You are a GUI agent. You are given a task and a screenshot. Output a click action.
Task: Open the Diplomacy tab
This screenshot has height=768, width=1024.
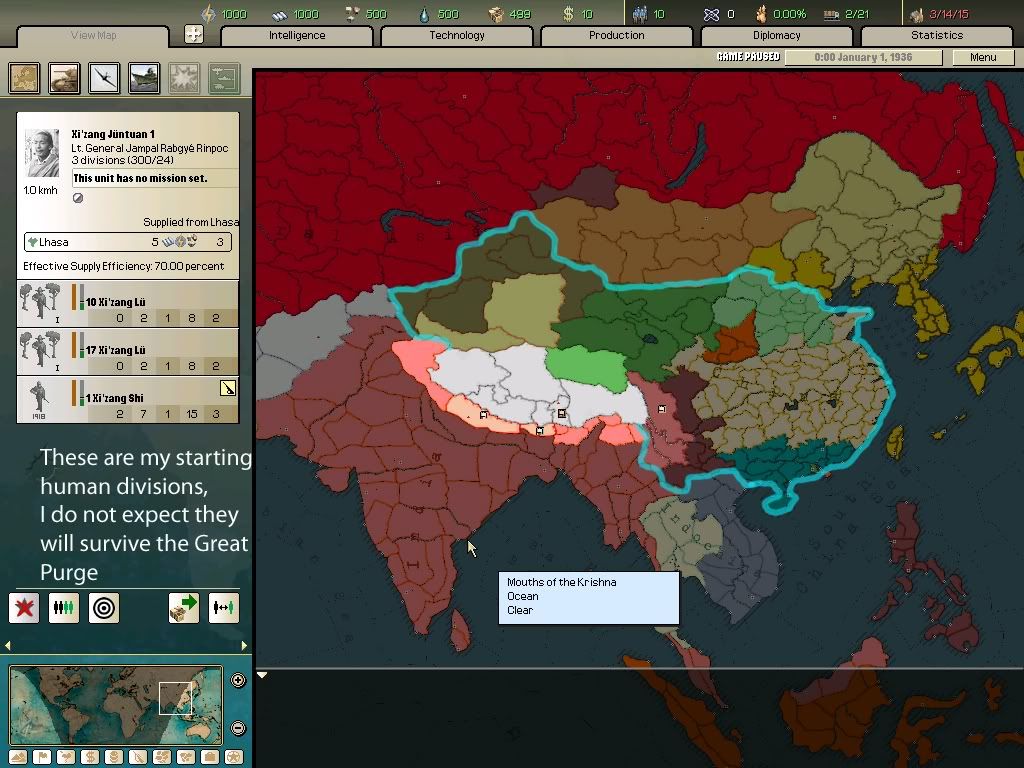776,35
